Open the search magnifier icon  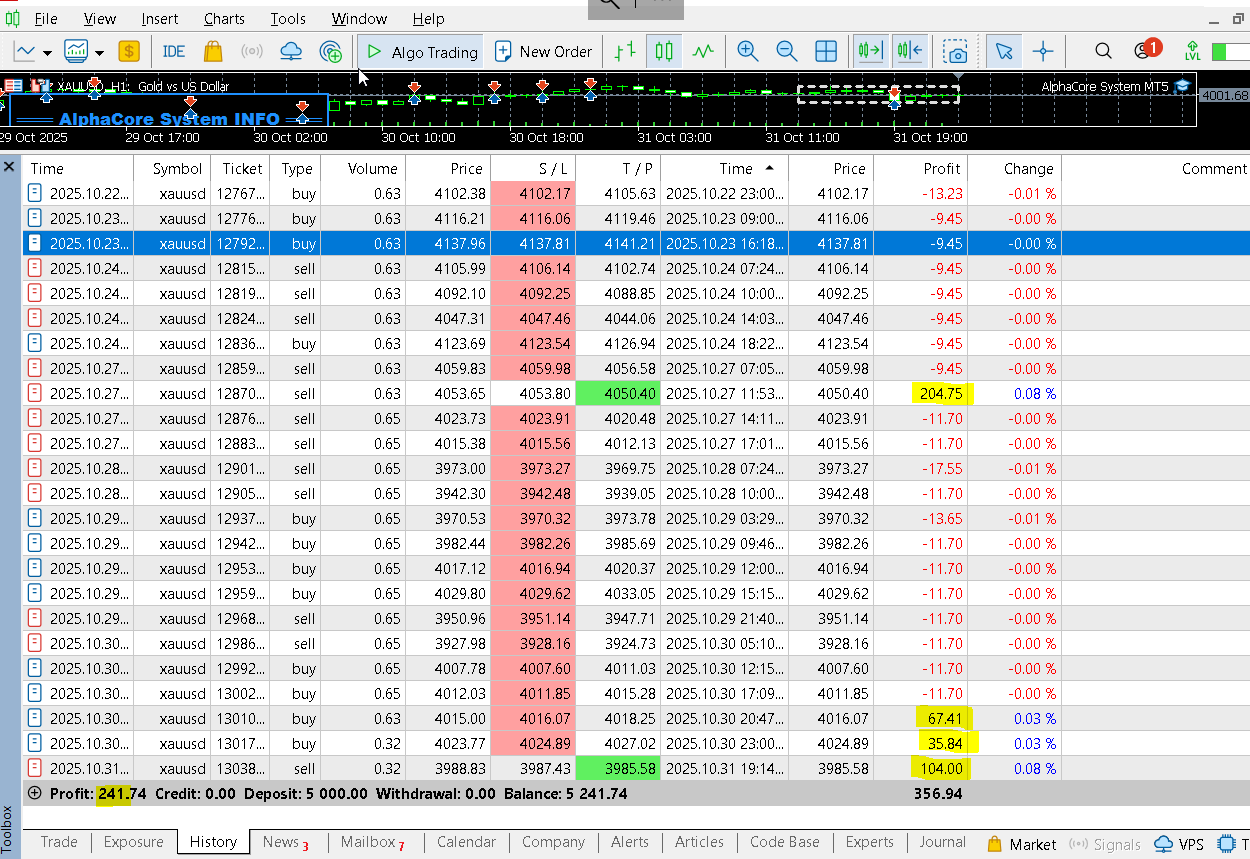point(1103,52)
